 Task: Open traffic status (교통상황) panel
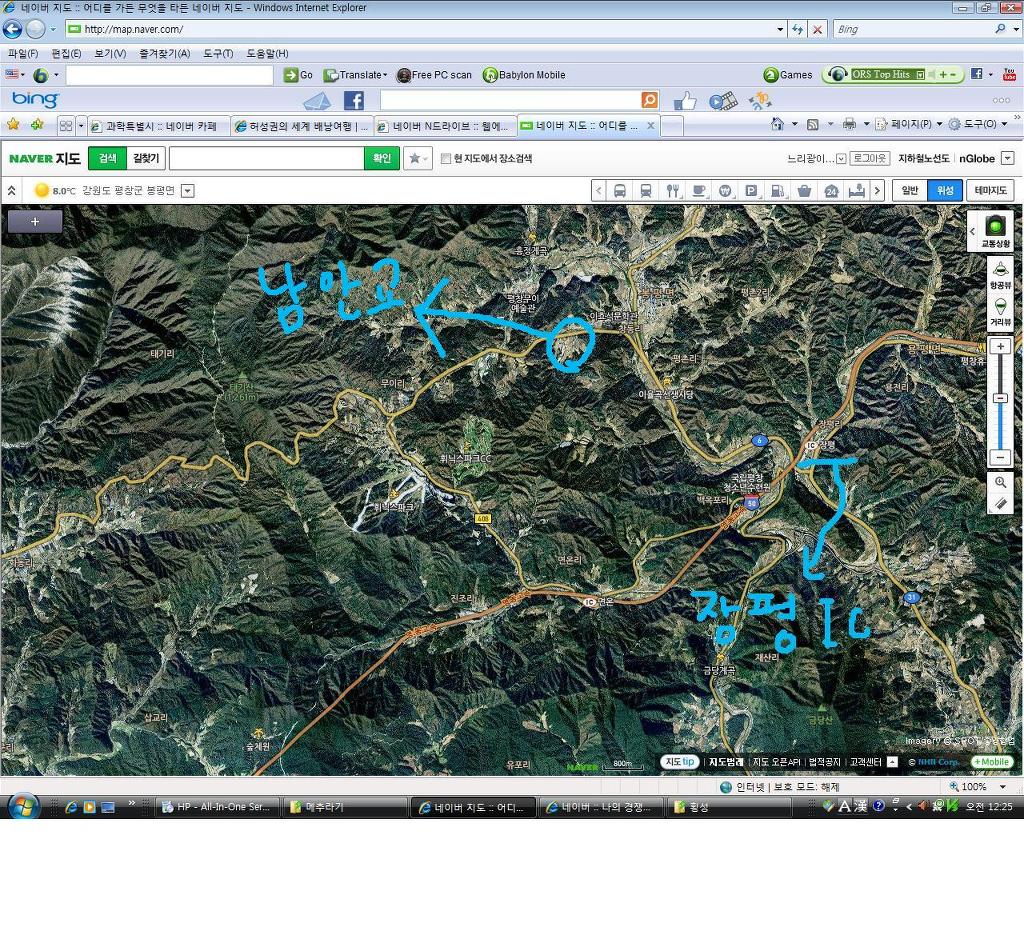[x=995, y=231]
